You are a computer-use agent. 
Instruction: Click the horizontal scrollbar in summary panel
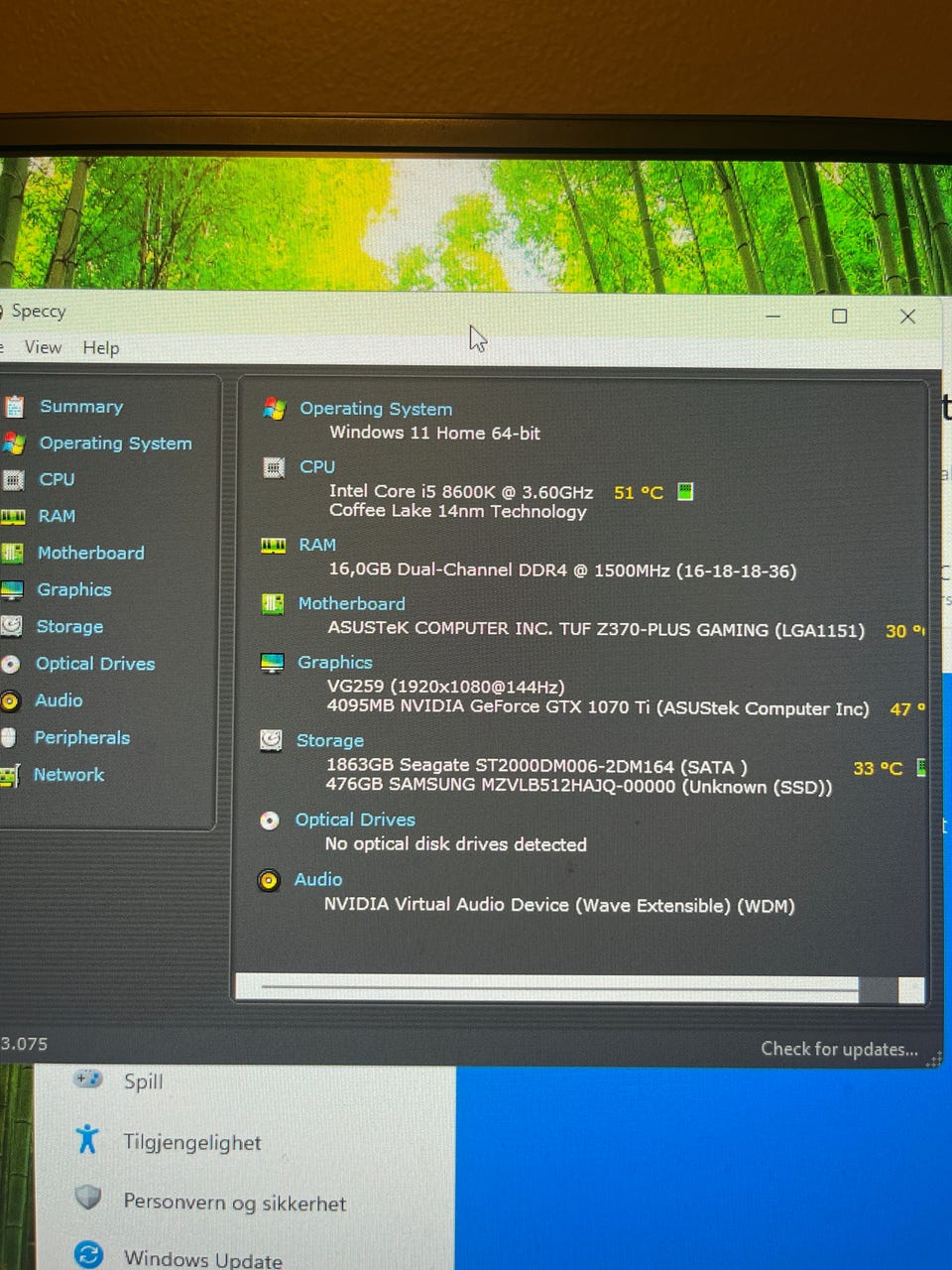pos(558,988)
